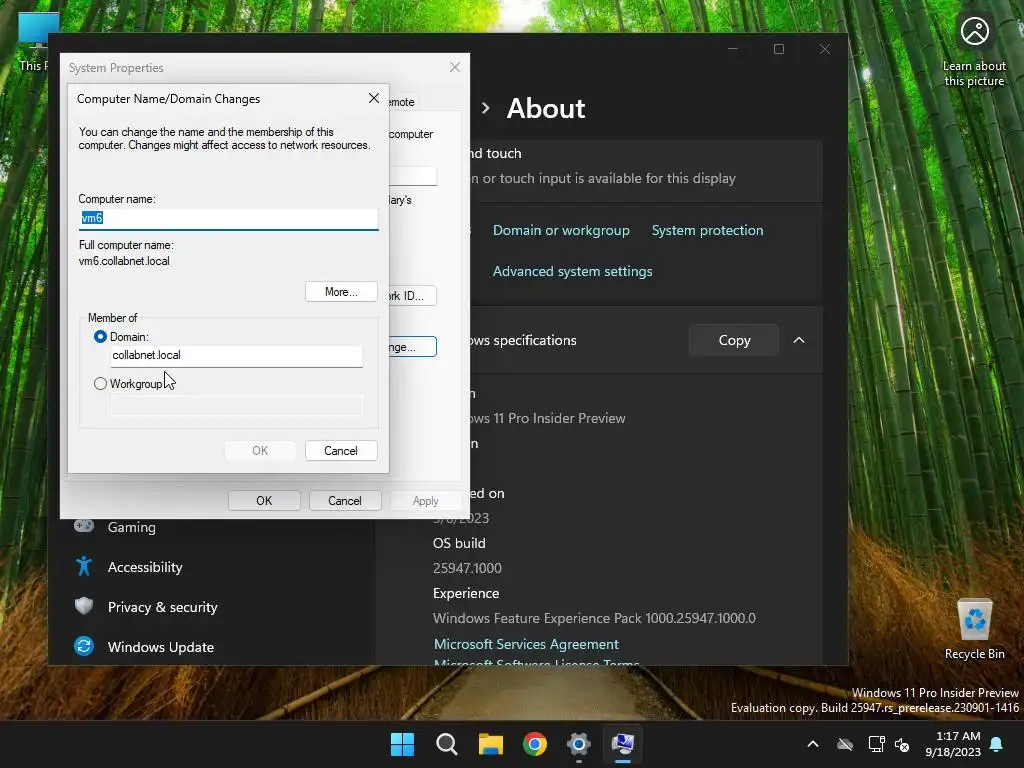Open the clock and date flyout
This screenshot has height=768, width=1024.
(953, 744)
